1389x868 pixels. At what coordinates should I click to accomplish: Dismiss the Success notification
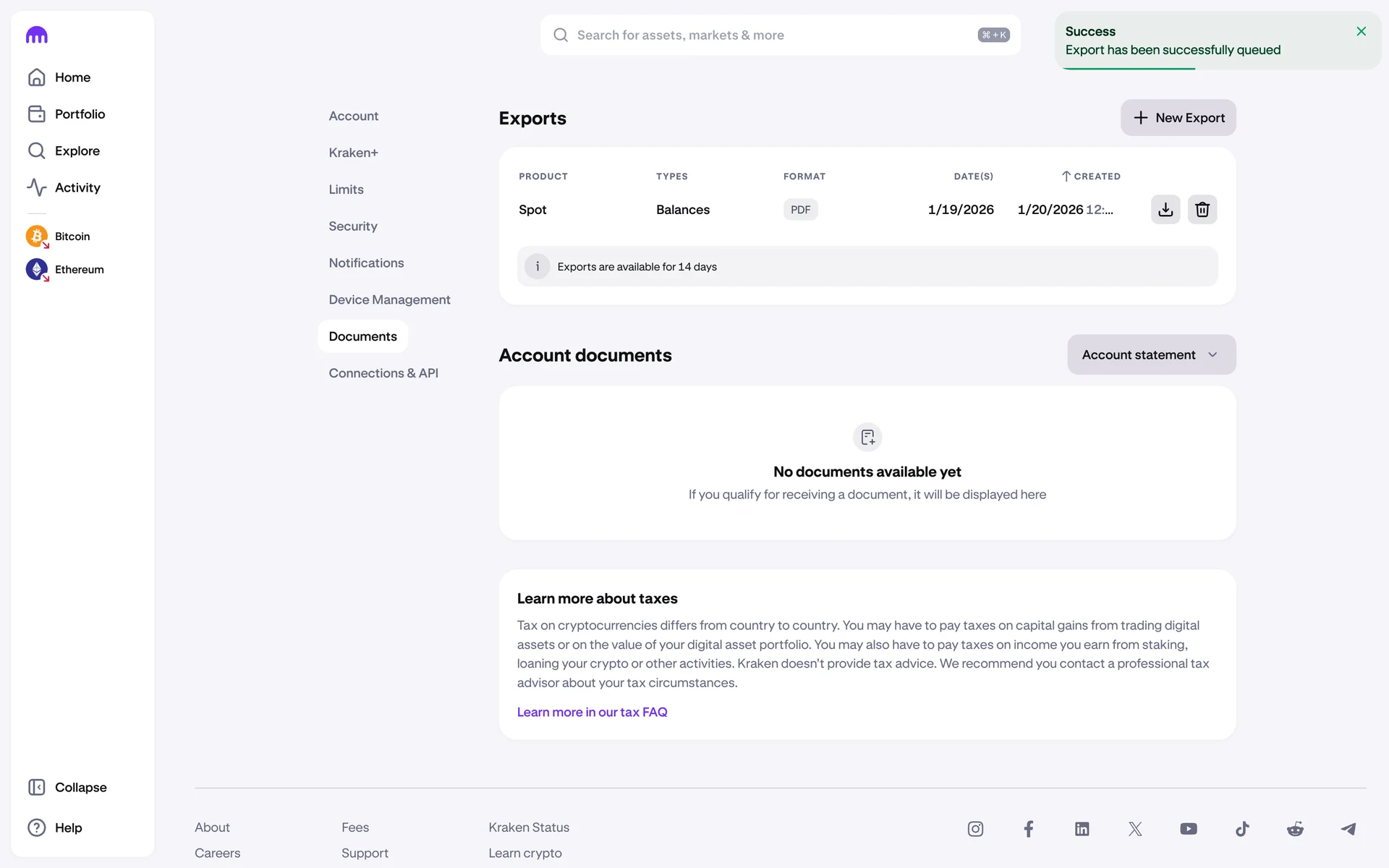(1361, 31)
